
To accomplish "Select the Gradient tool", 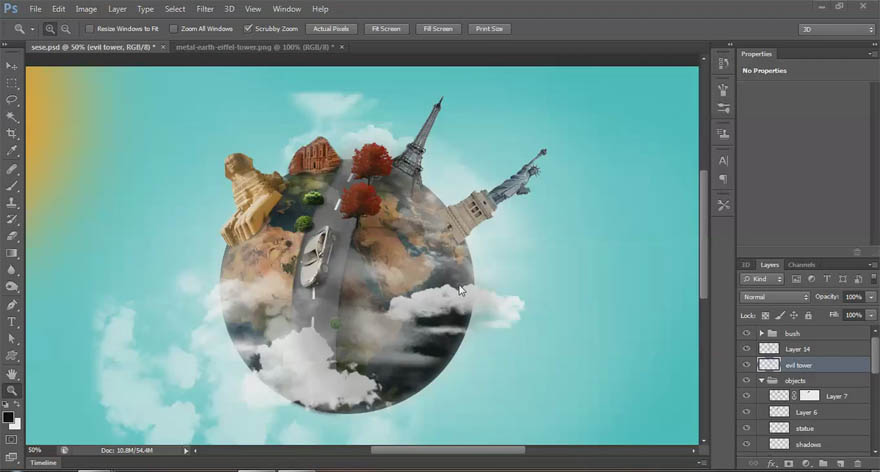I will [x=11, y=253].
